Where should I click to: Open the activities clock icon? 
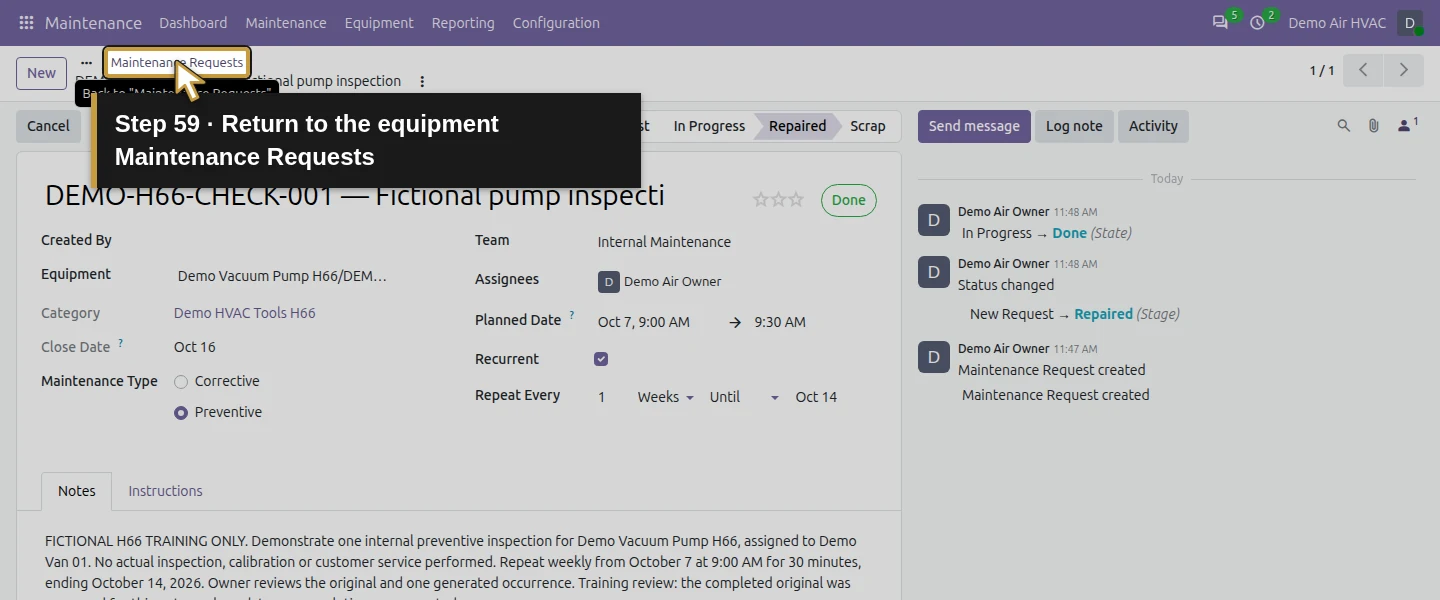tap(1257, 22)
